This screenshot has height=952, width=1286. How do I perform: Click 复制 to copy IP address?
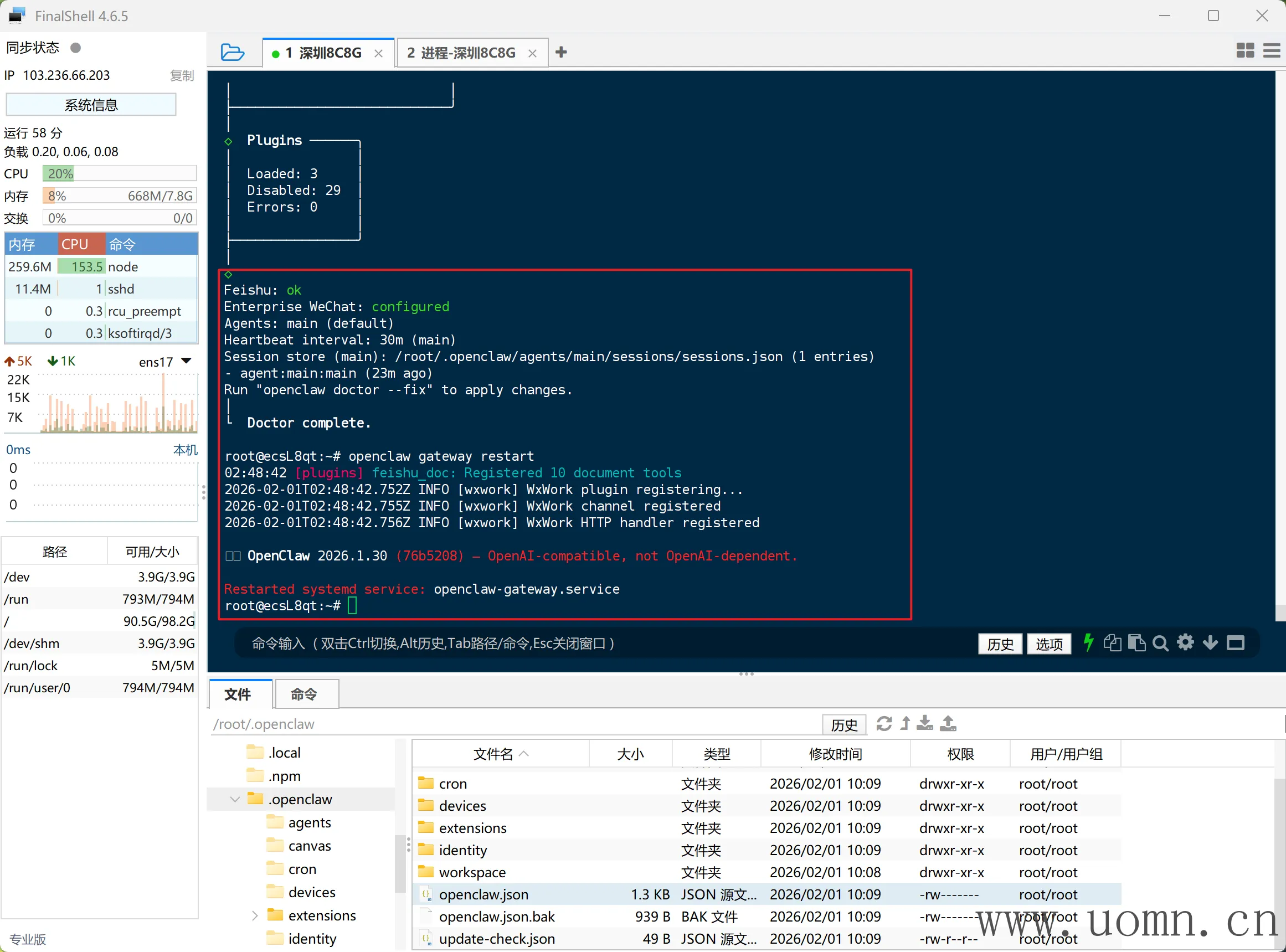click(x=182, y=75)
